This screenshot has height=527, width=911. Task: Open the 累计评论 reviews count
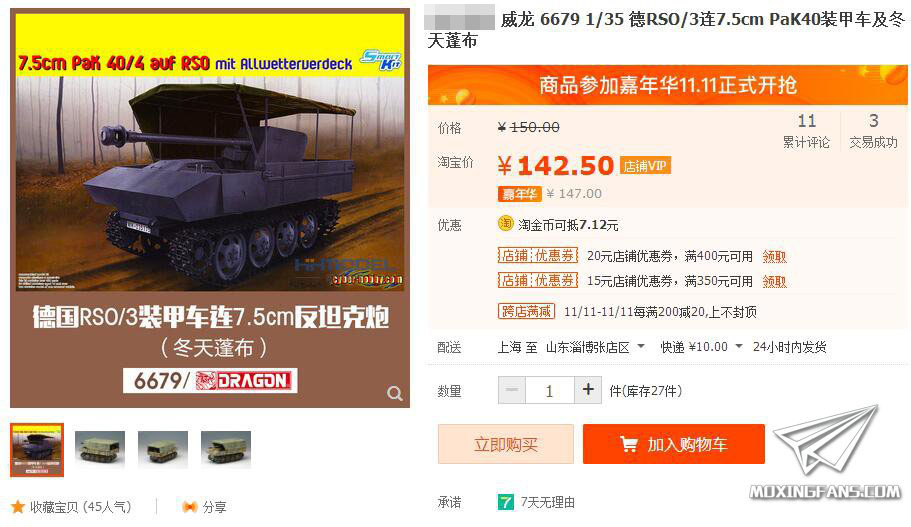[x=806, y=131]
